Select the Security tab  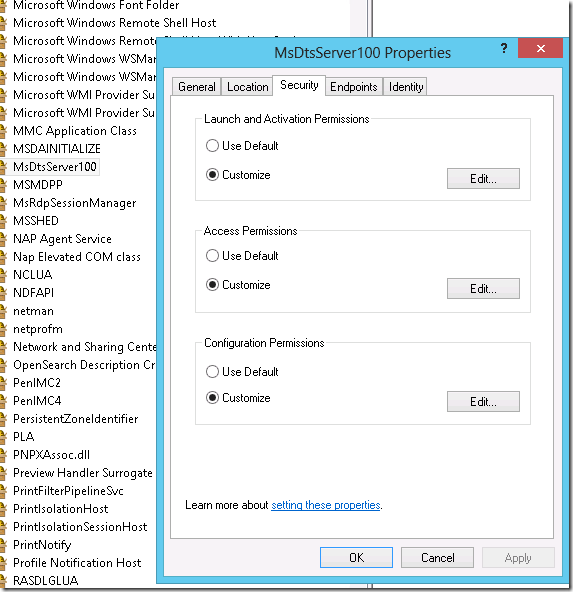299,85
